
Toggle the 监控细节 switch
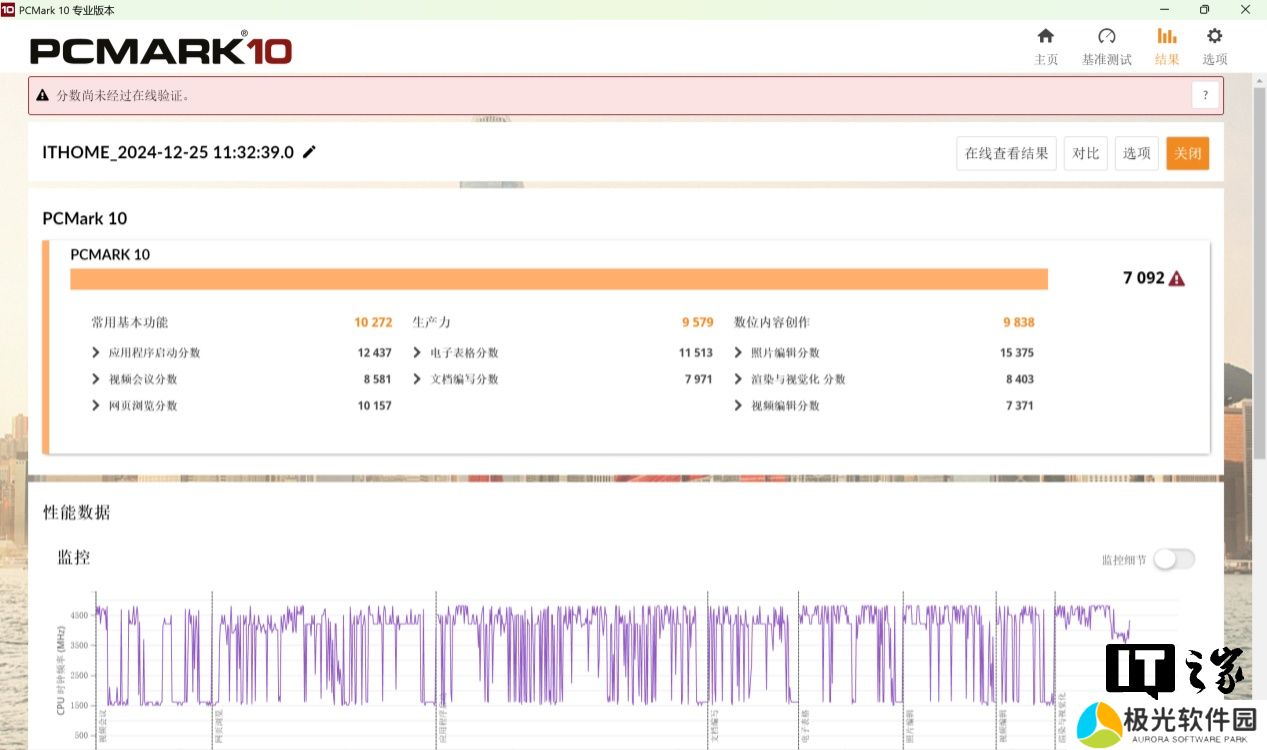(1174, 559)
